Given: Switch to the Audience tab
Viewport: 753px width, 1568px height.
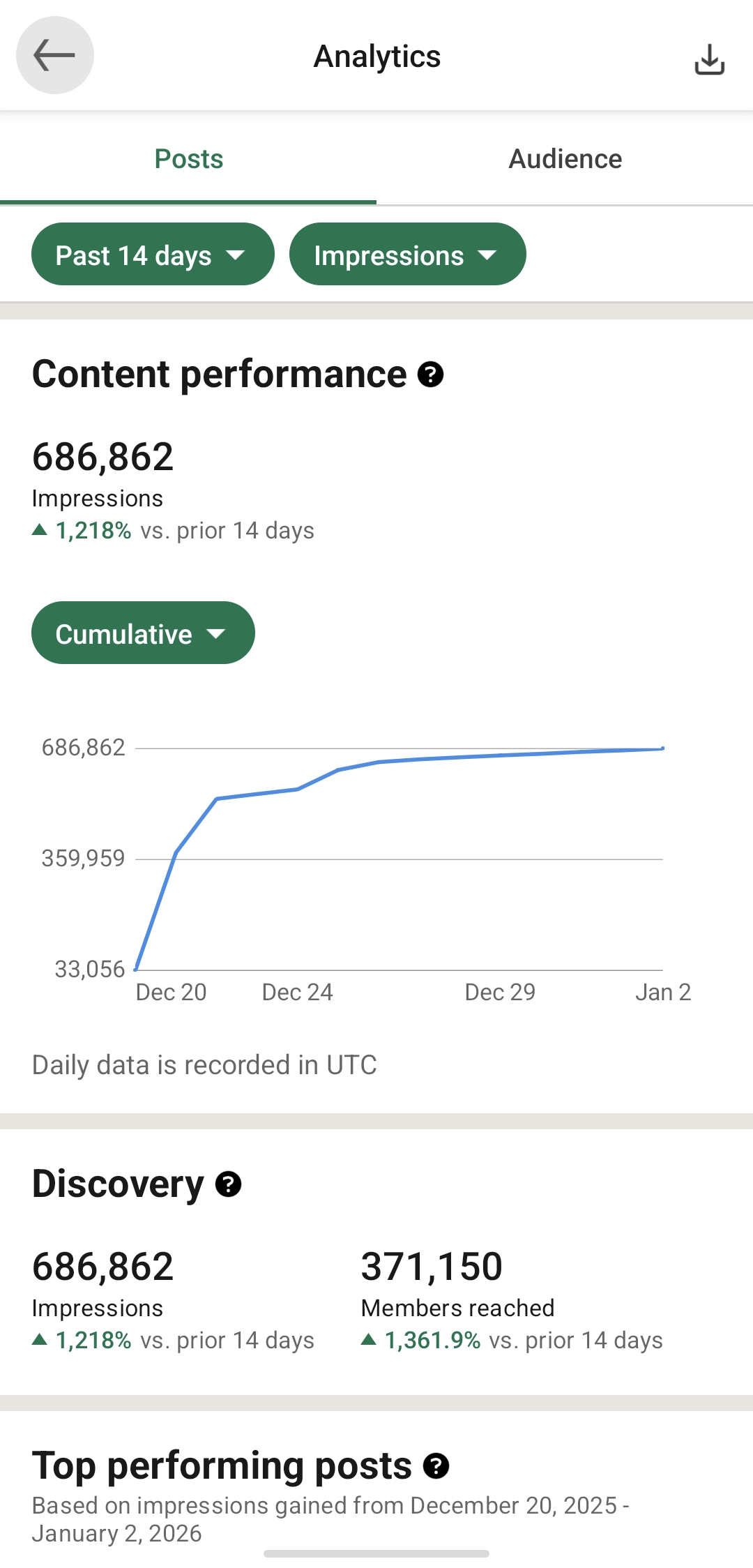Looking at the screenshot, I should pos(565,159).
